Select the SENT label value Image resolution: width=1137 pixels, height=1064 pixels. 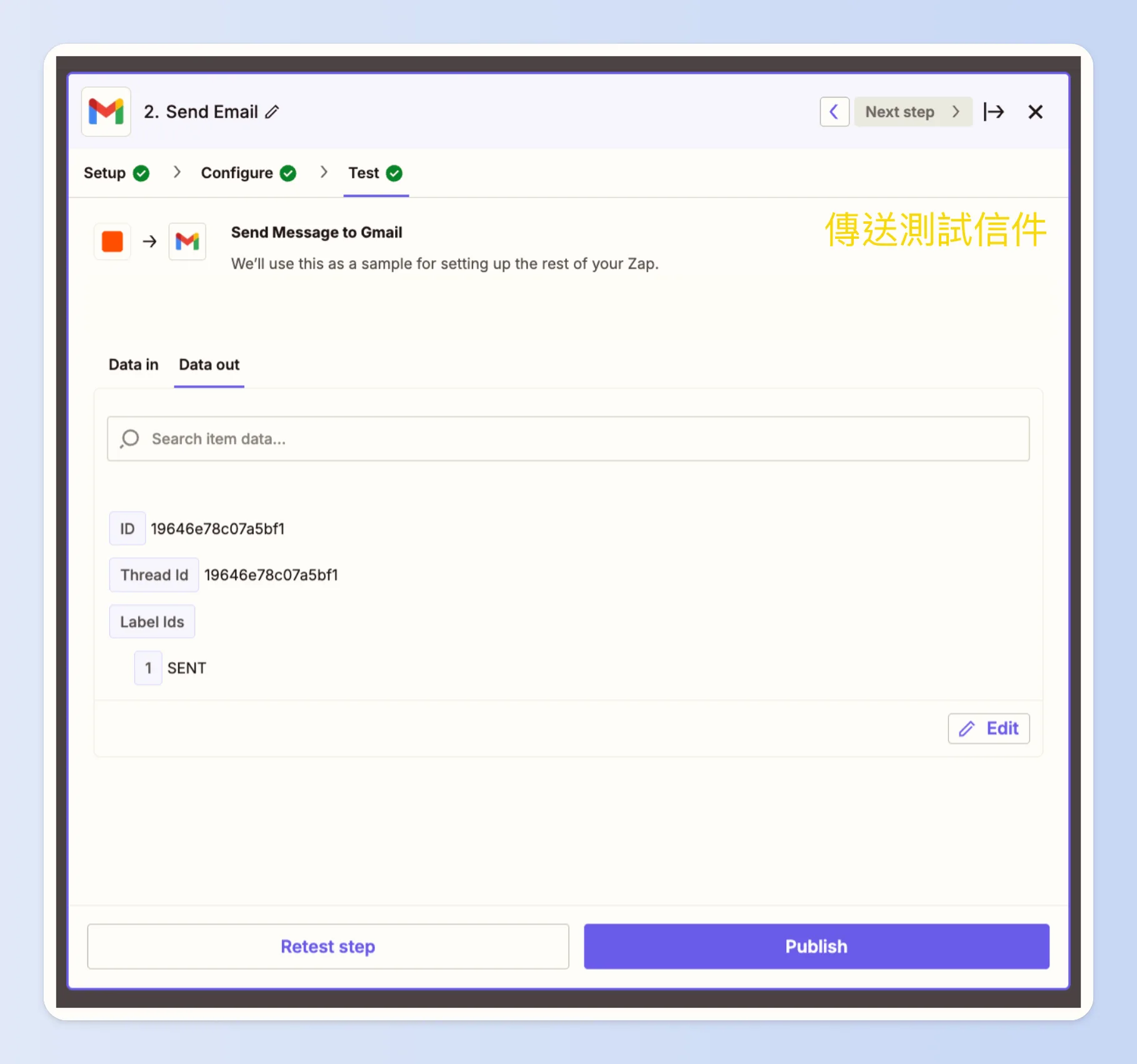[187, 668]
